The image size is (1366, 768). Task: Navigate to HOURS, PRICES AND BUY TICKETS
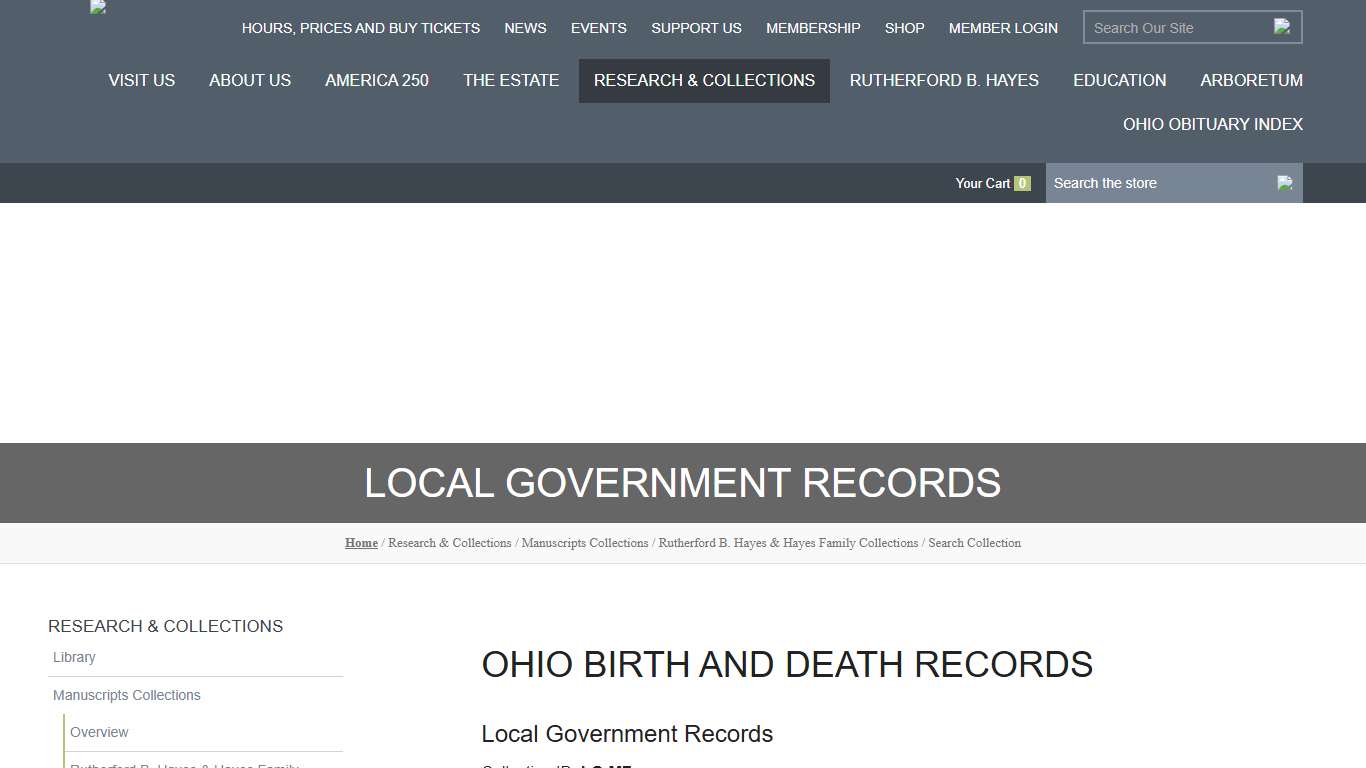click(361, 28)
